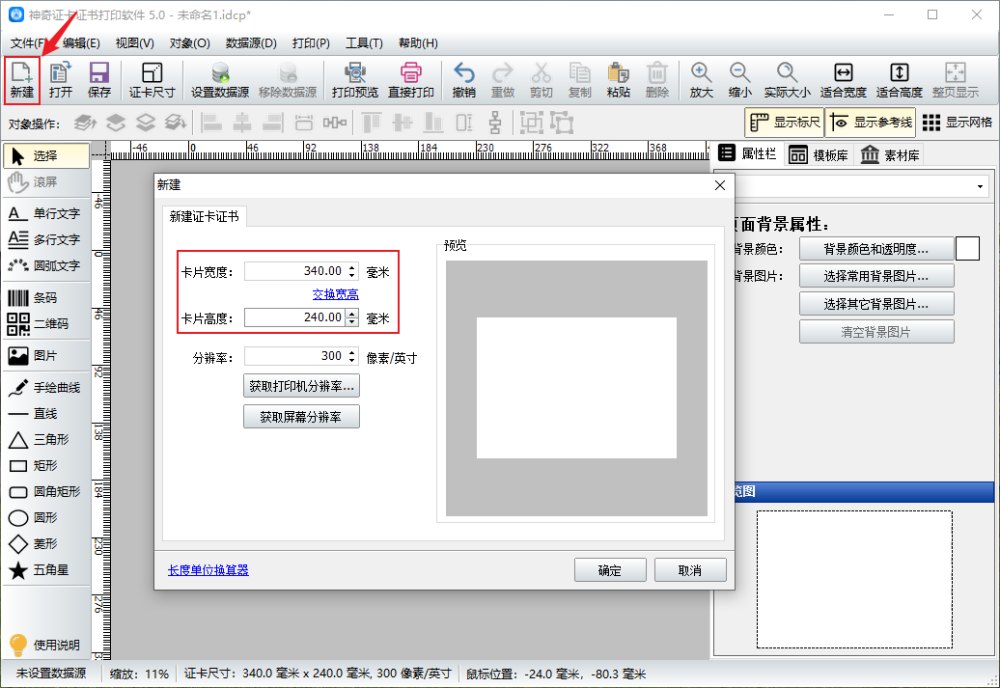This screenshot has width=1000, height=688.
Task: Open the 证卡尺寸 card size tool
Action: (152, 80)
